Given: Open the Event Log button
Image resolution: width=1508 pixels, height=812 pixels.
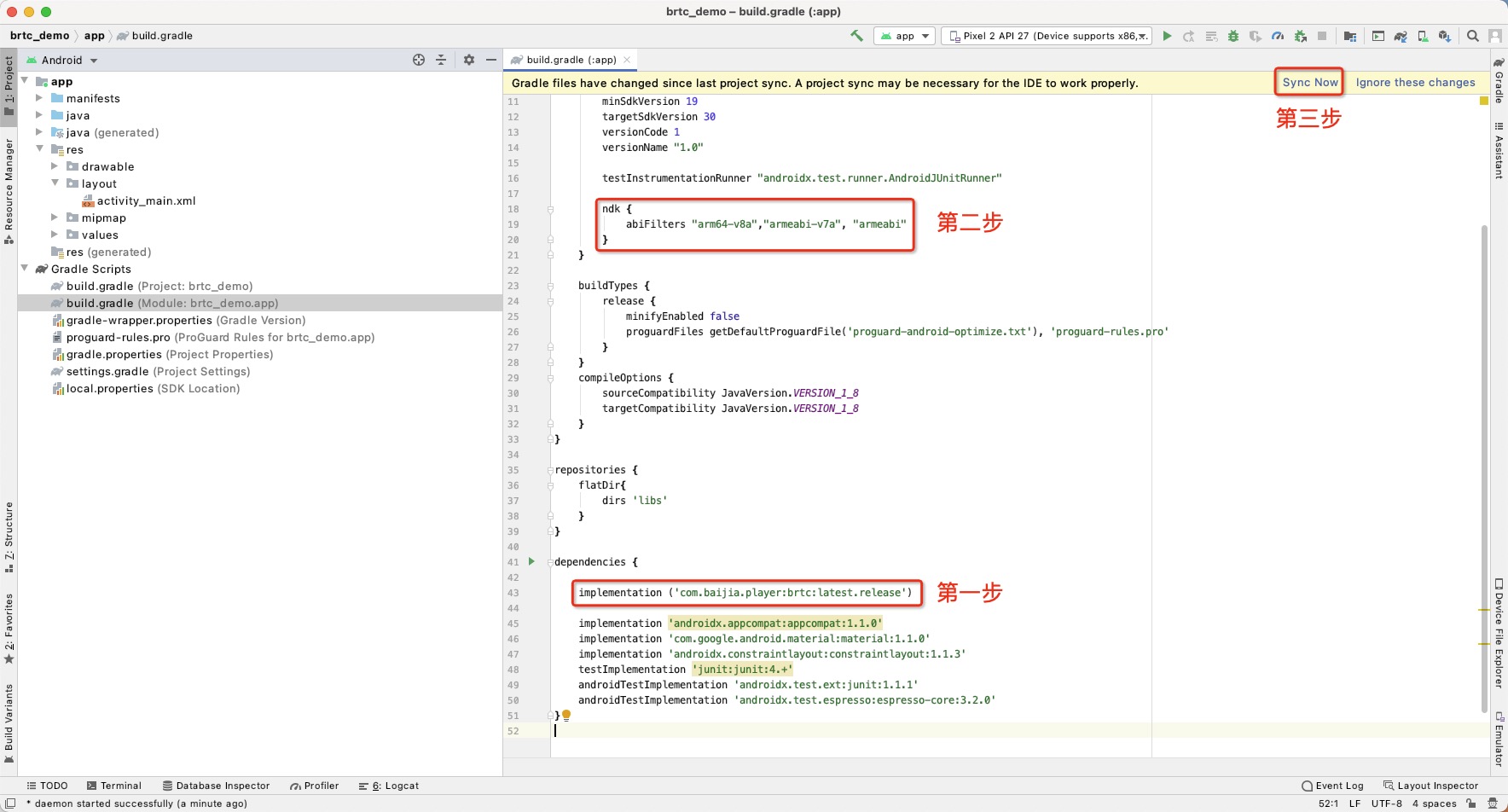Looking at the screenshot, I should tap(1333, 786).
